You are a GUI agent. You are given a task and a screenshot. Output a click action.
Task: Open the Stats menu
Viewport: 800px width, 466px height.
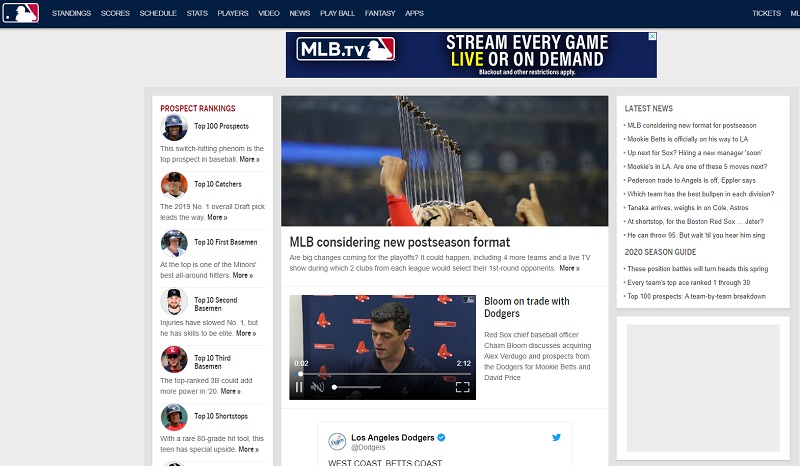[197, 13]
